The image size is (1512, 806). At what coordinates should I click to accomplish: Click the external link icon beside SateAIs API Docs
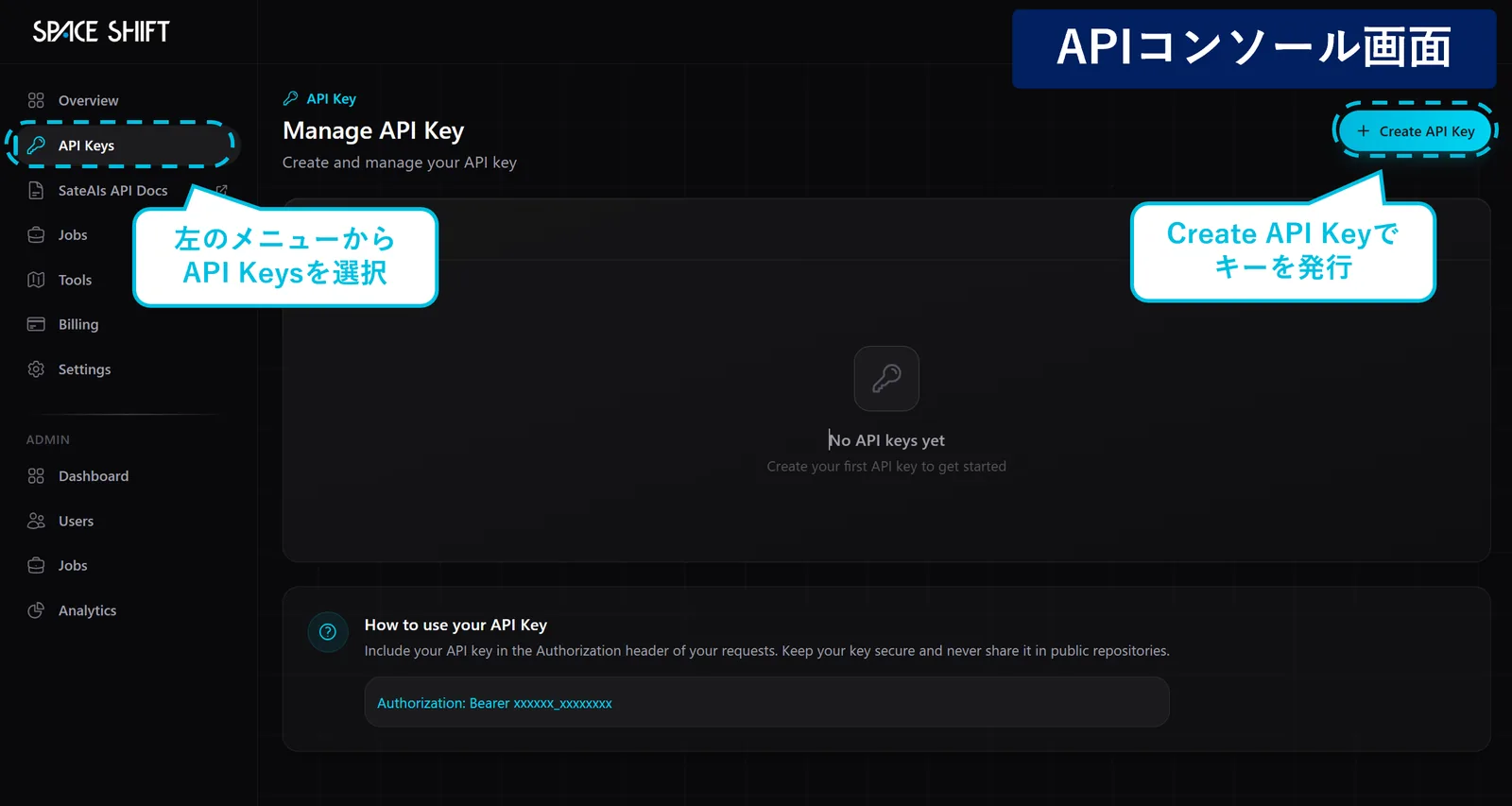point(221,190)
